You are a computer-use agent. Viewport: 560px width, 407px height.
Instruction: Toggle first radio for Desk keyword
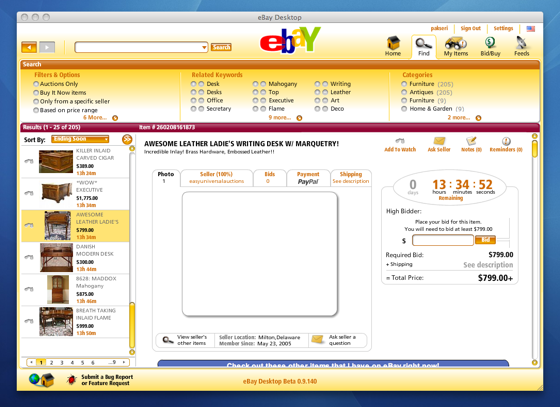(x=193, y=84)
